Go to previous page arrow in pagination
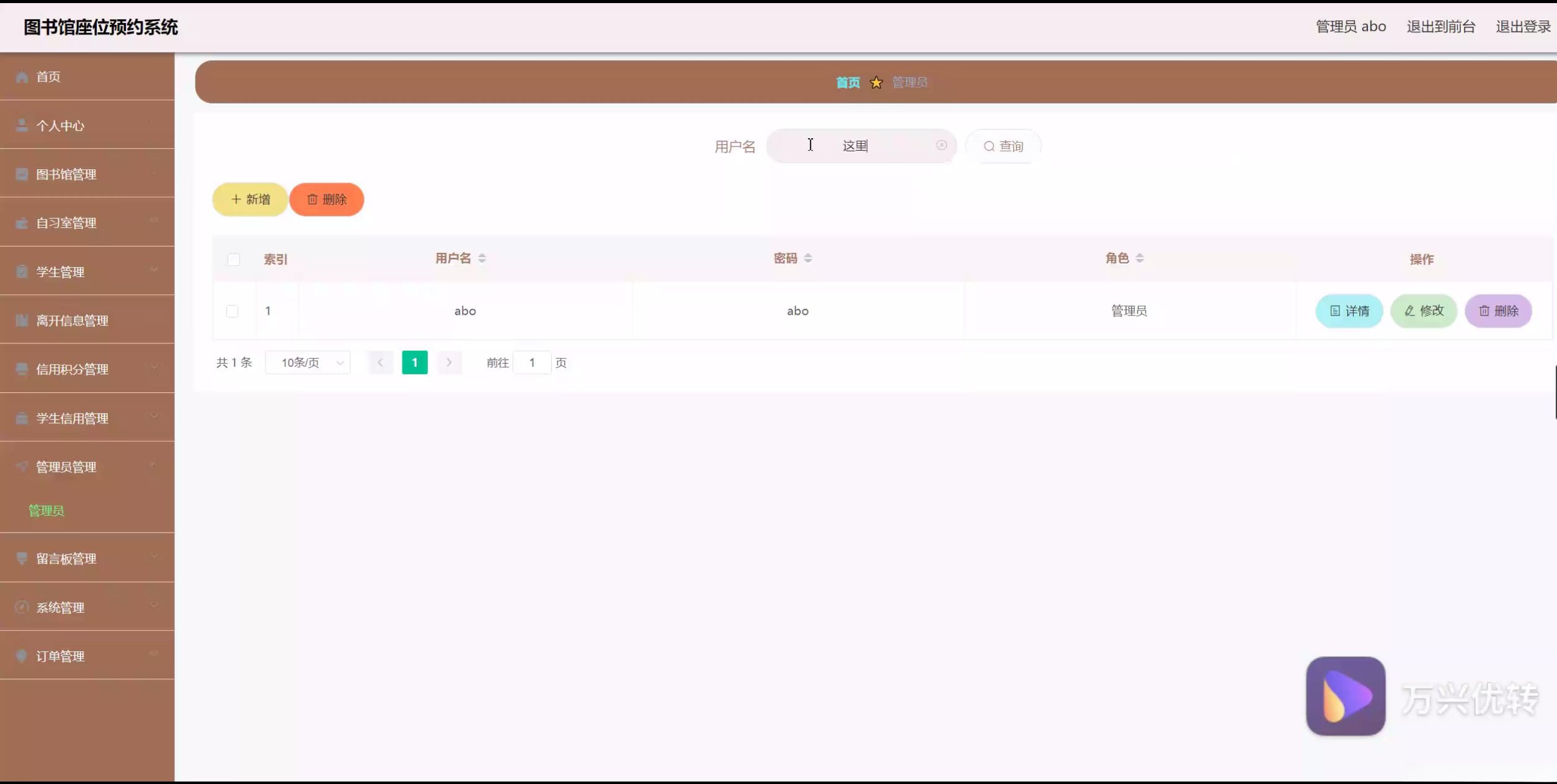Viewport: 1557px width, 784px height. click(x=380, y=363)
